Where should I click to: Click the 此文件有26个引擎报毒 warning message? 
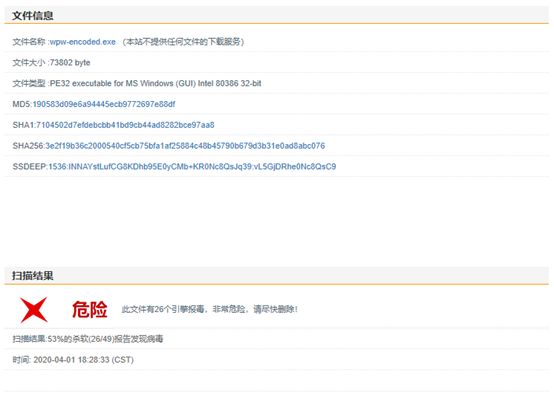coord(210,309)
